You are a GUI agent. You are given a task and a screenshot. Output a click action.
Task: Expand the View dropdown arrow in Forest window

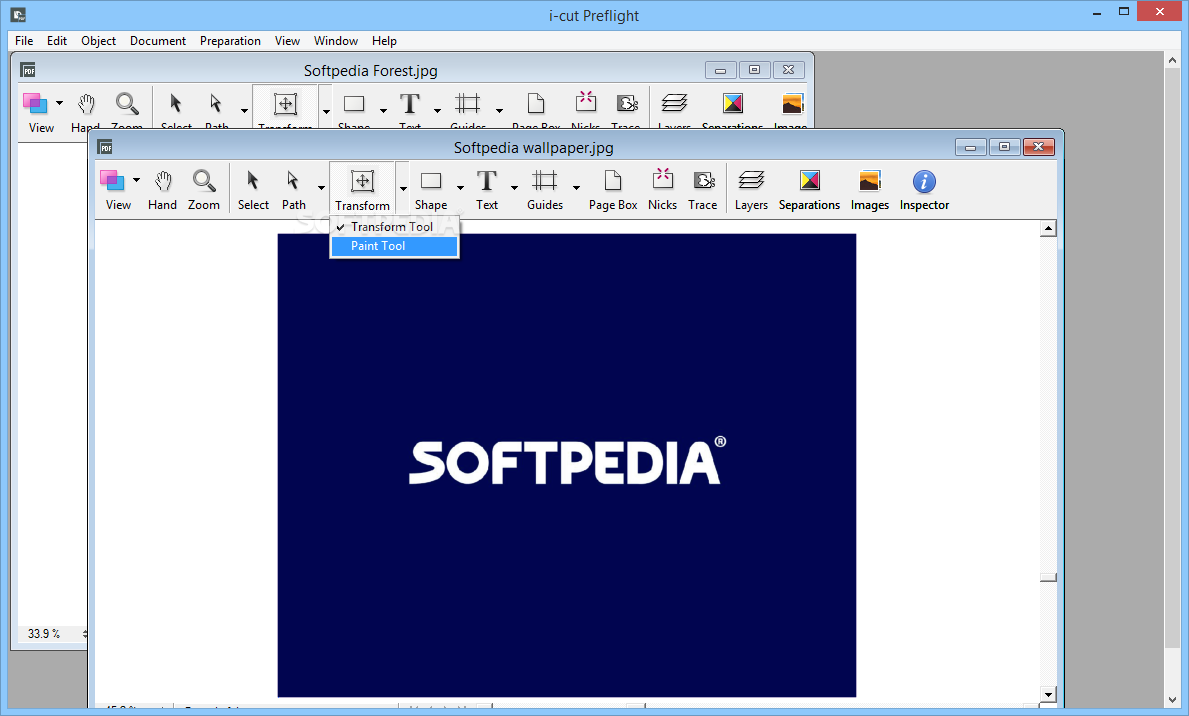click(x=59, y=103)
